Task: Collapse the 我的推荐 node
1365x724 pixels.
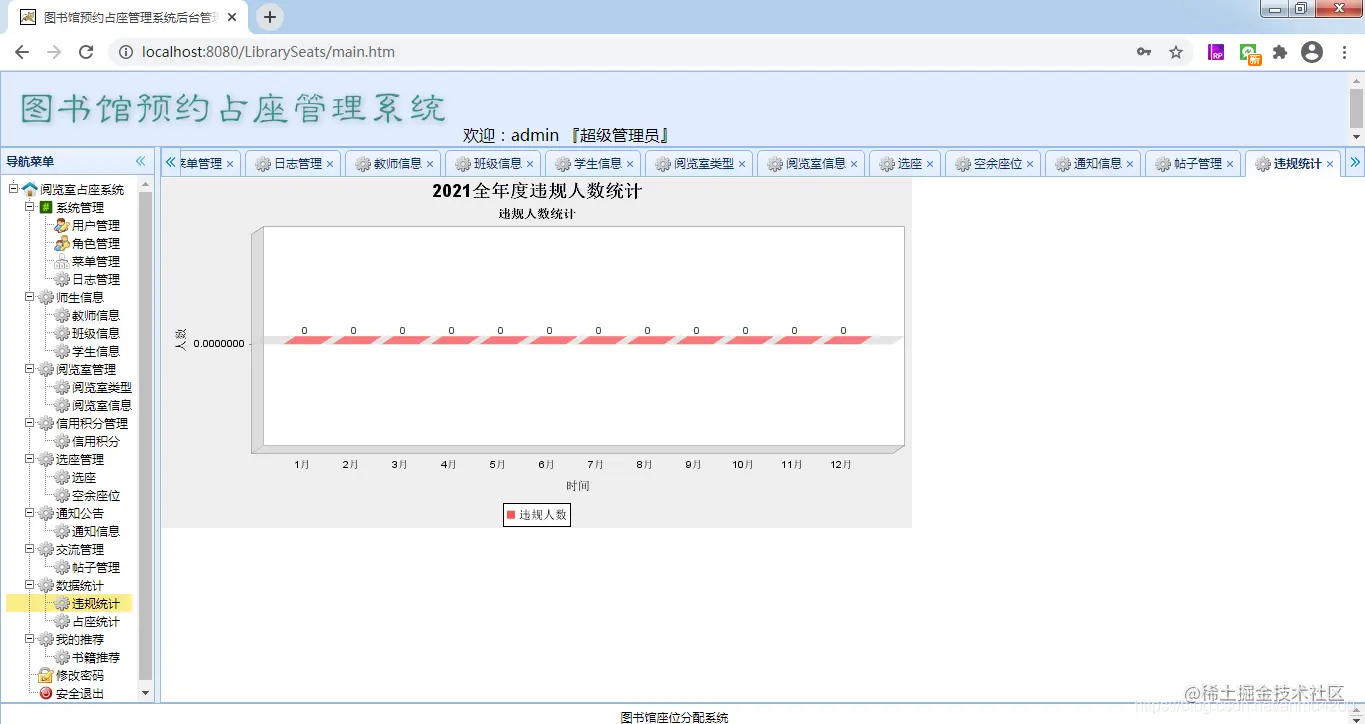Action: tap(30, 639)
